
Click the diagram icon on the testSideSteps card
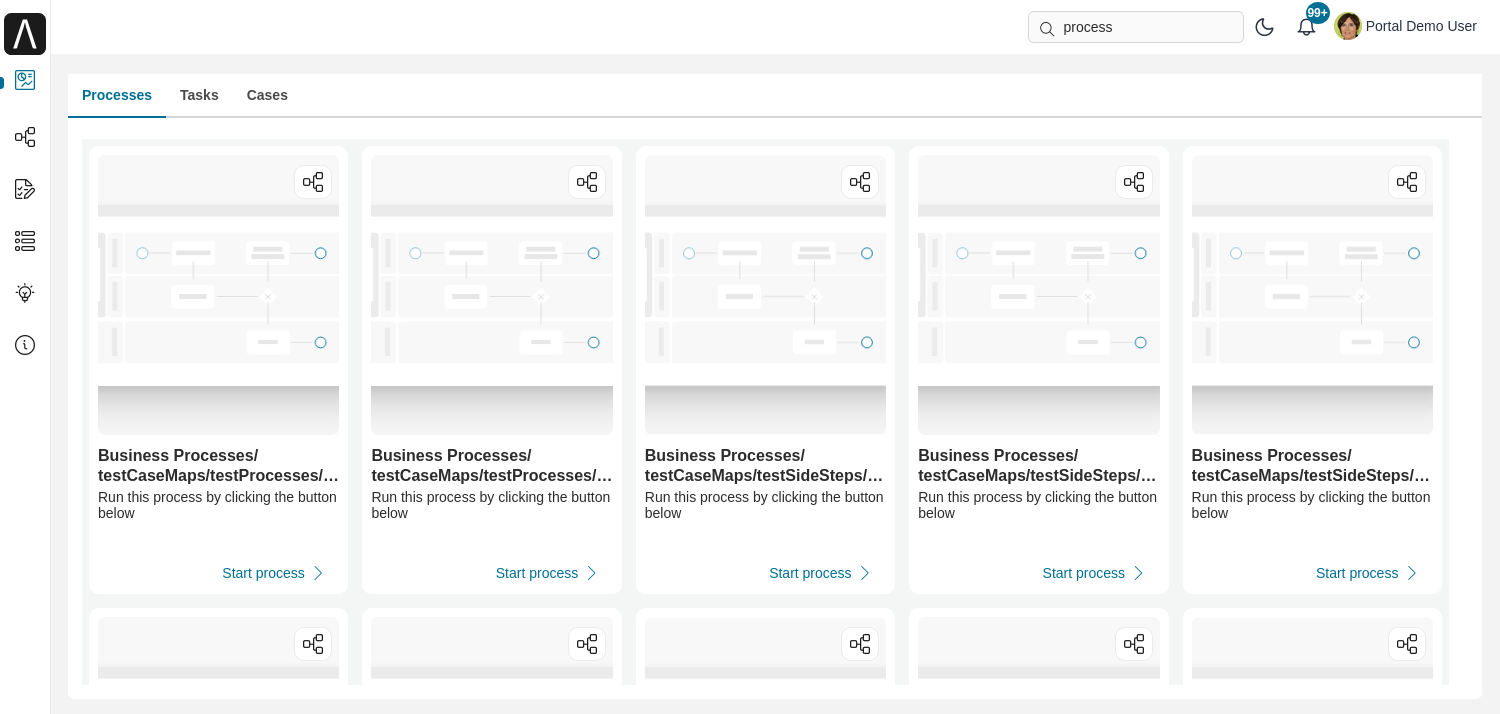coord(860,182)
